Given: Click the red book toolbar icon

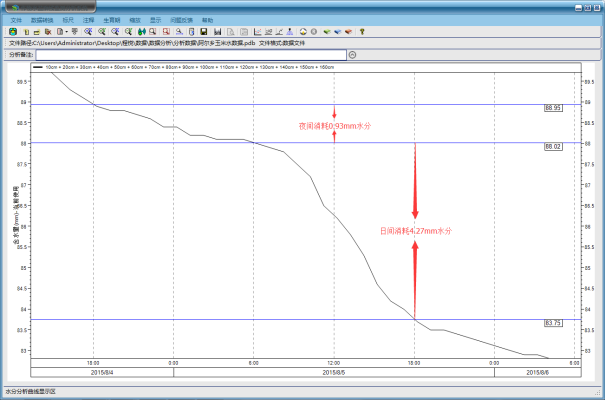Looking at the screenshot, I should [x=348, y=32].
